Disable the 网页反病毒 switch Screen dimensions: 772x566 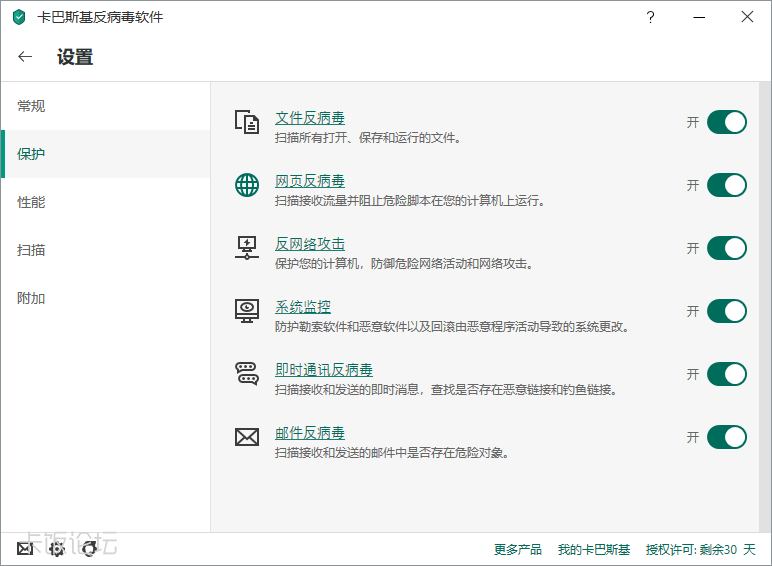[x=726, y=185]
